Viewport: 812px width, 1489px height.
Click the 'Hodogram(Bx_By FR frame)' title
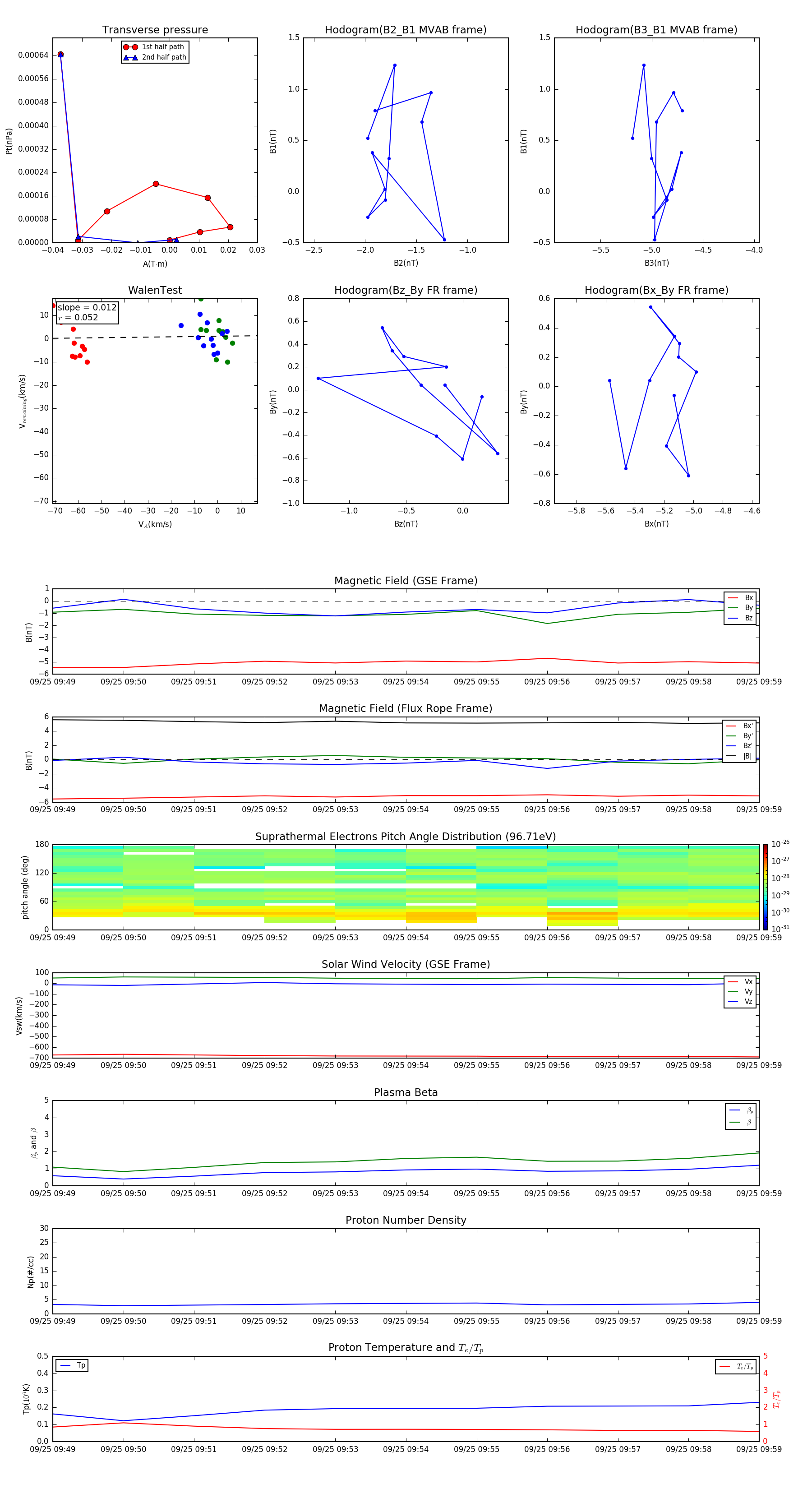(656, 290)
